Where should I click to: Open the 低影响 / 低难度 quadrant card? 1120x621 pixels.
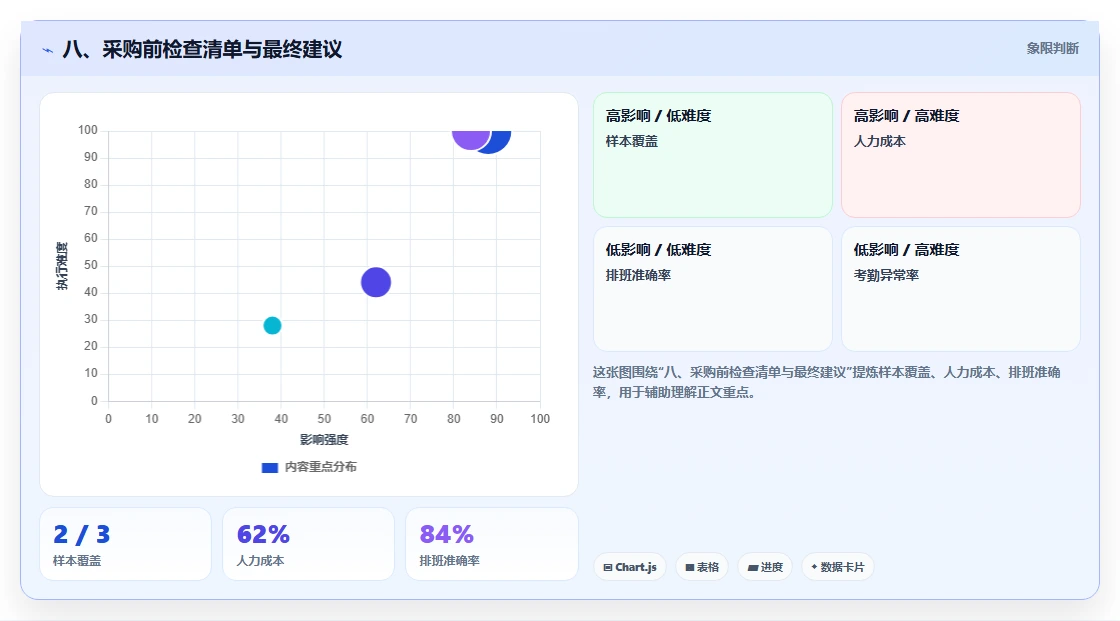point(713,289)
